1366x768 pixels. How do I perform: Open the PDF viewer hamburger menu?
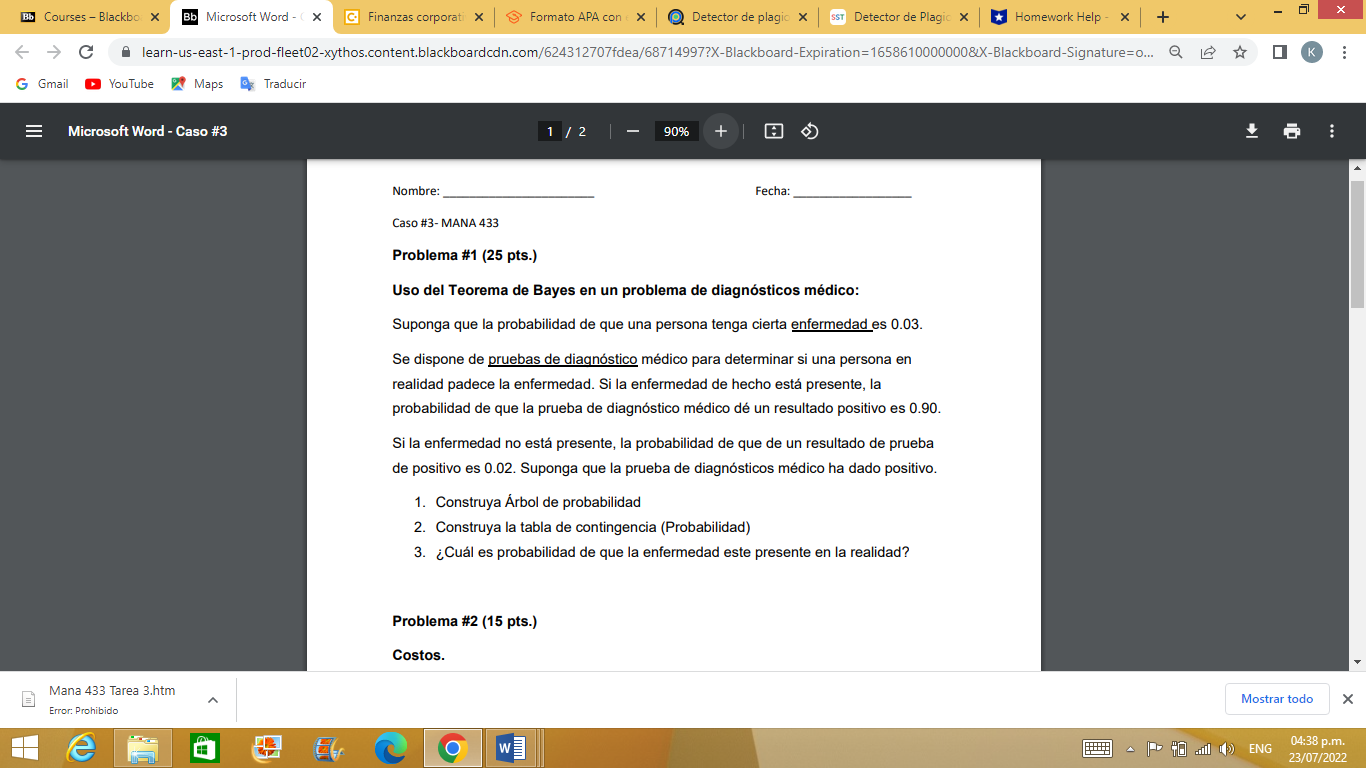click(34, 130)
